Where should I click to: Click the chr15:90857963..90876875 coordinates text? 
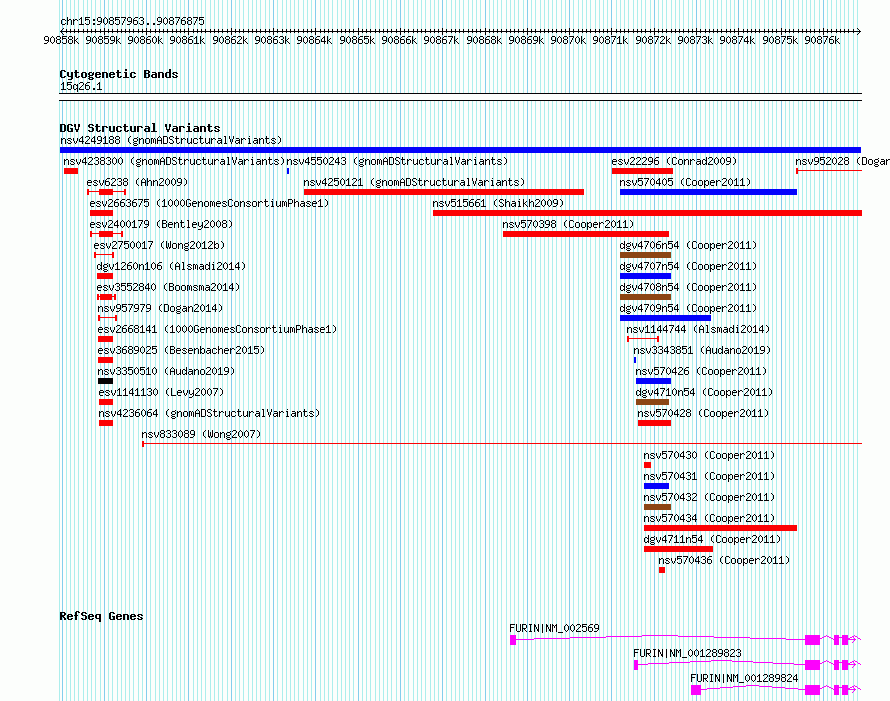tap(132, 21)
